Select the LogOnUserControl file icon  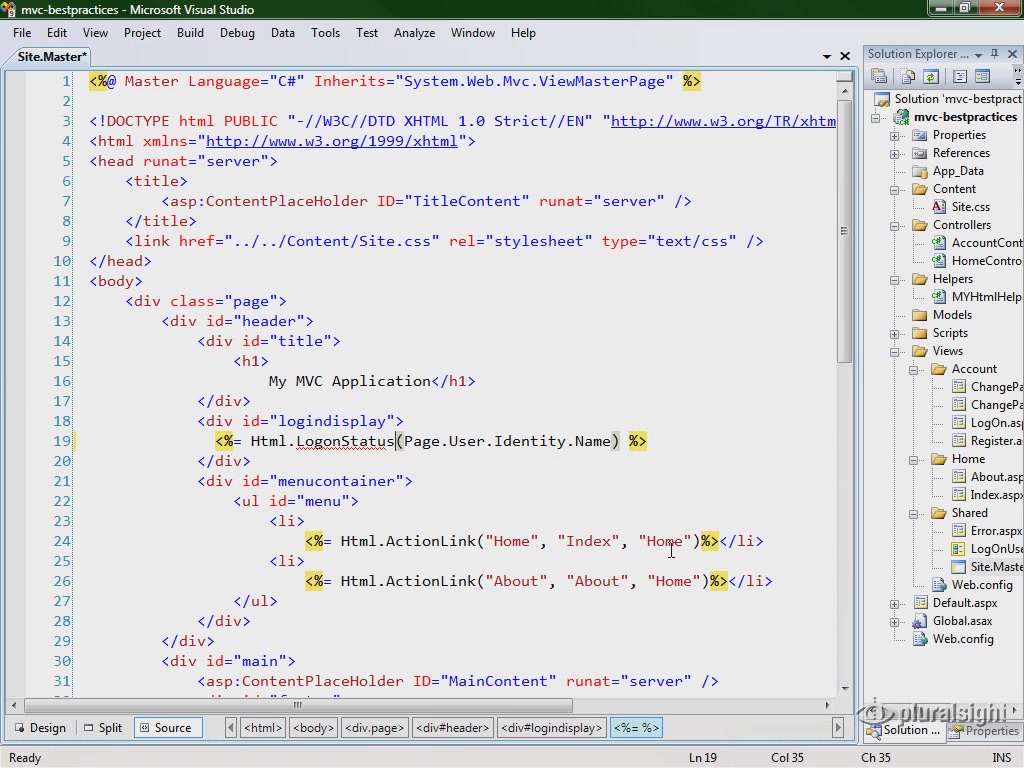pyautogui.click(x=959, y=549)
